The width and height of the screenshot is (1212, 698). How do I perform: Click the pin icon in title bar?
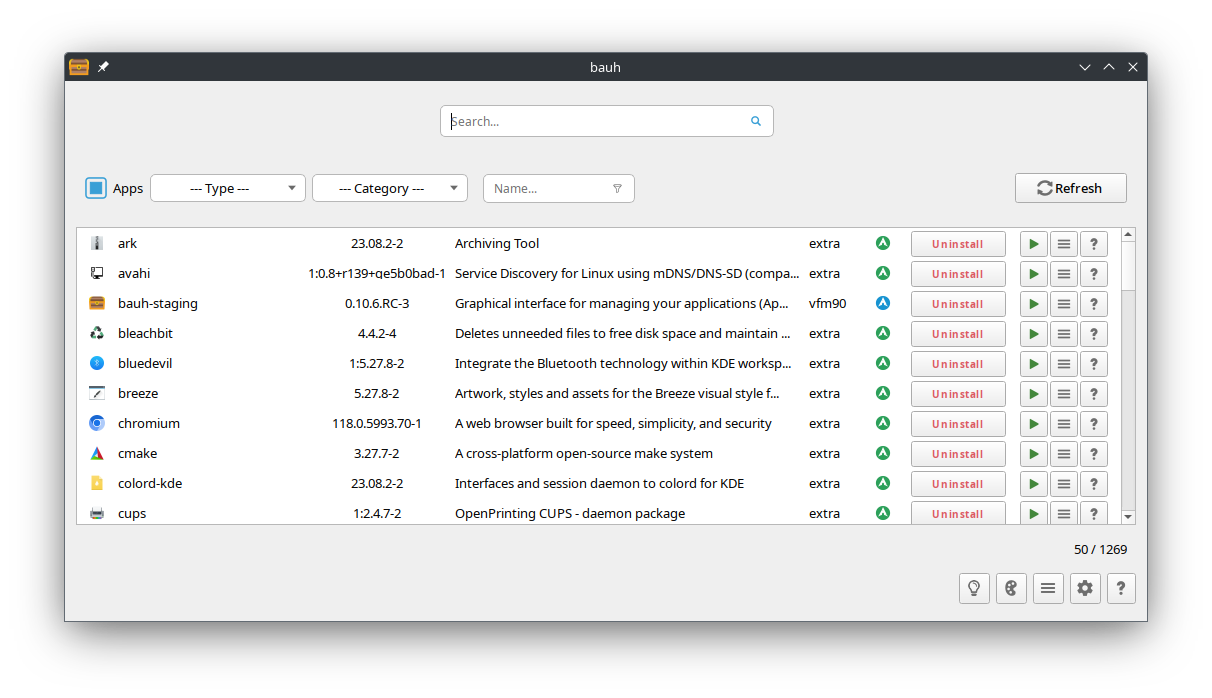click(103, 67)
